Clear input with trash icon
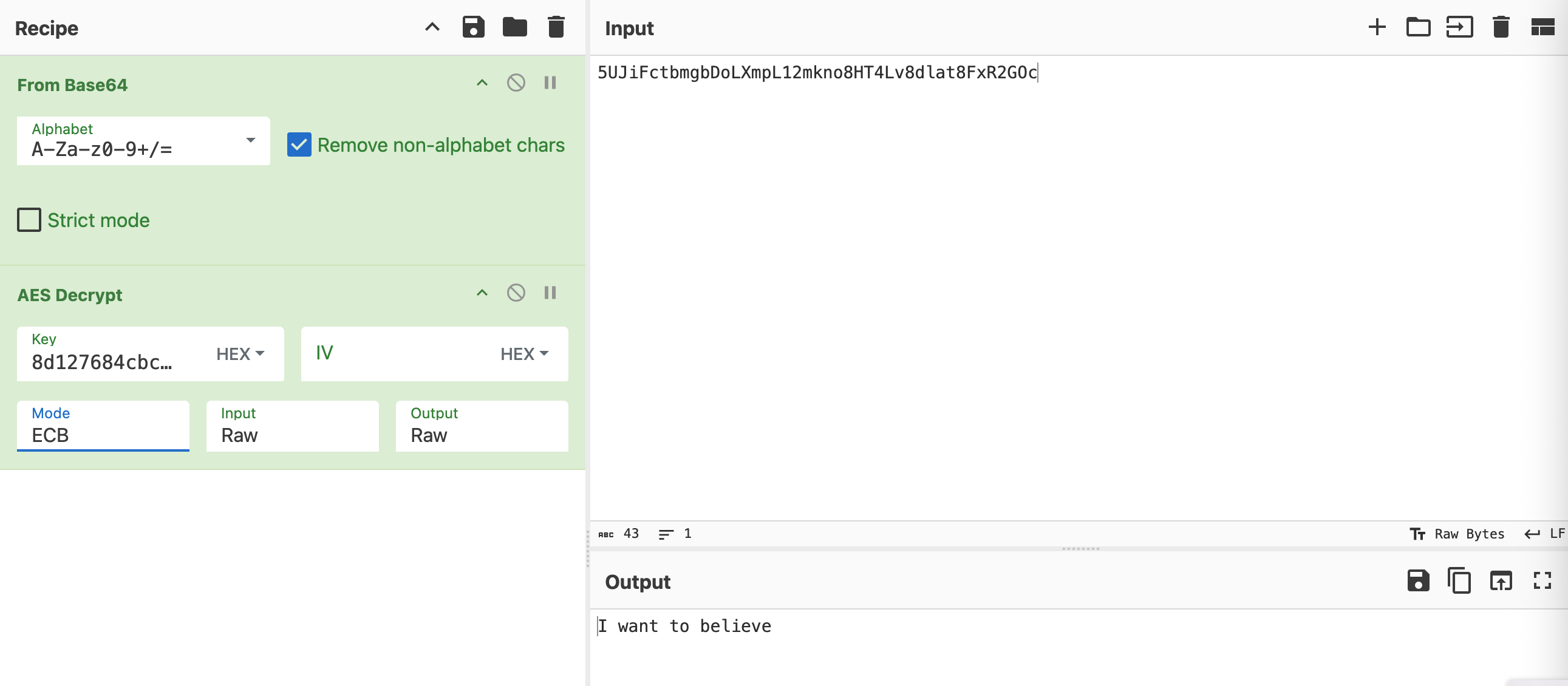 [1501, 27]
